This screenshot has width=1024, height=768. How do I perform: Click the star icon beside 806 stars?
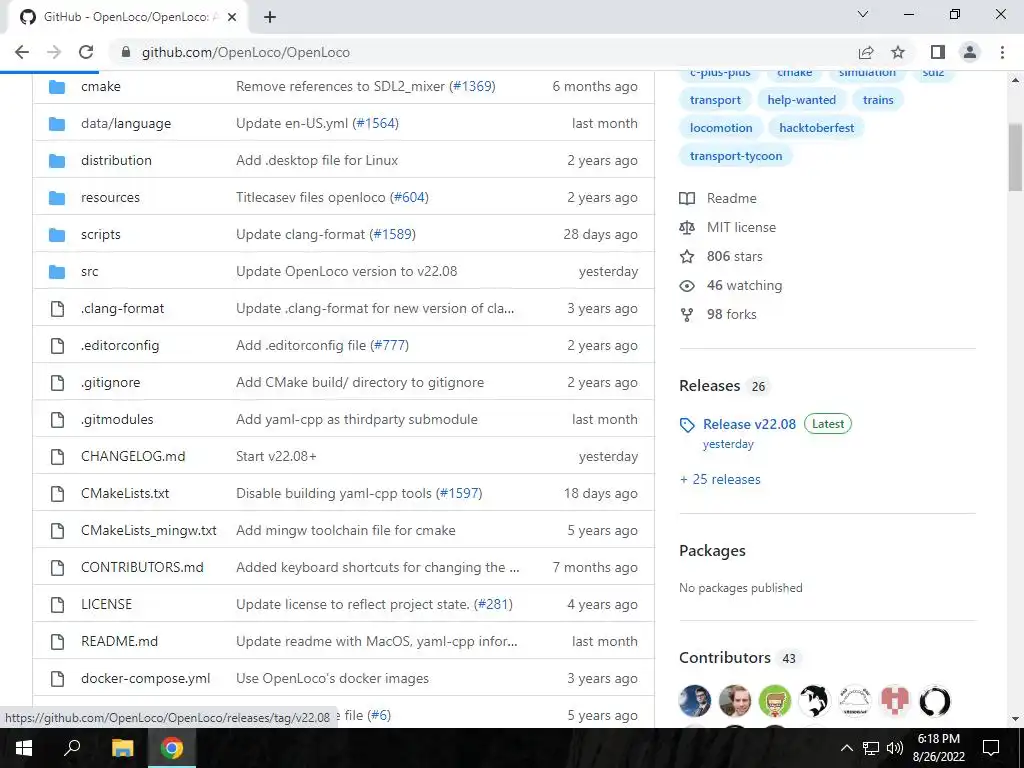[687, 256]
